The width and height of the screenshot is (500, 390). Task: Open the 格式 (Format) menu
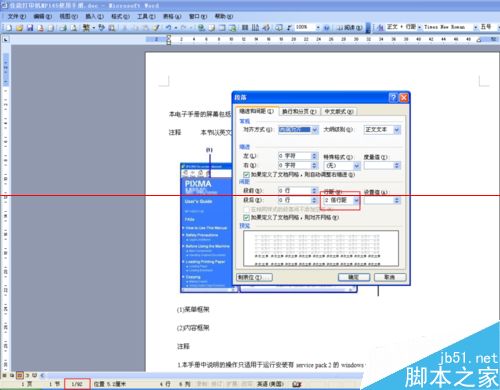coord(120,16)
